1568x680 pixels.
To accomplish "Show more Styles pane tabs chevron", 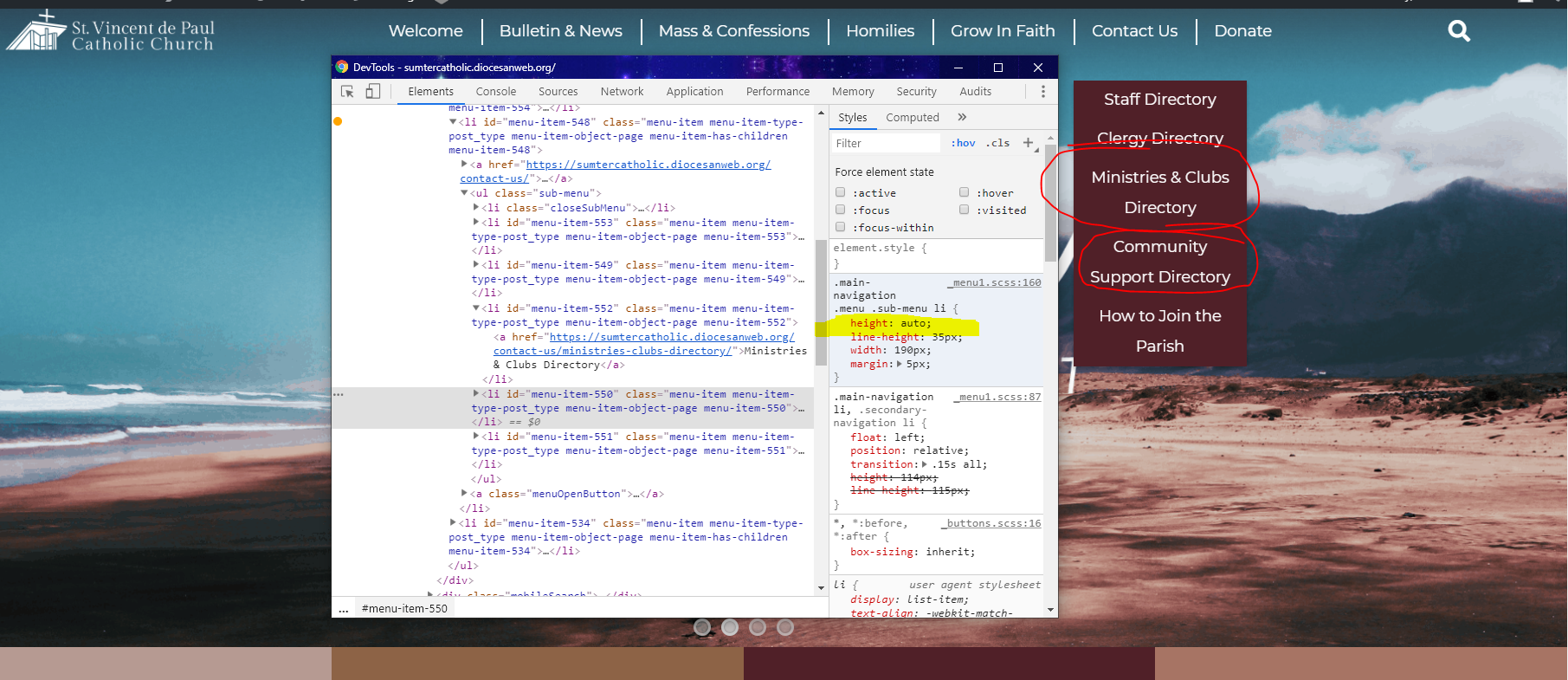I will coord(962,117).
